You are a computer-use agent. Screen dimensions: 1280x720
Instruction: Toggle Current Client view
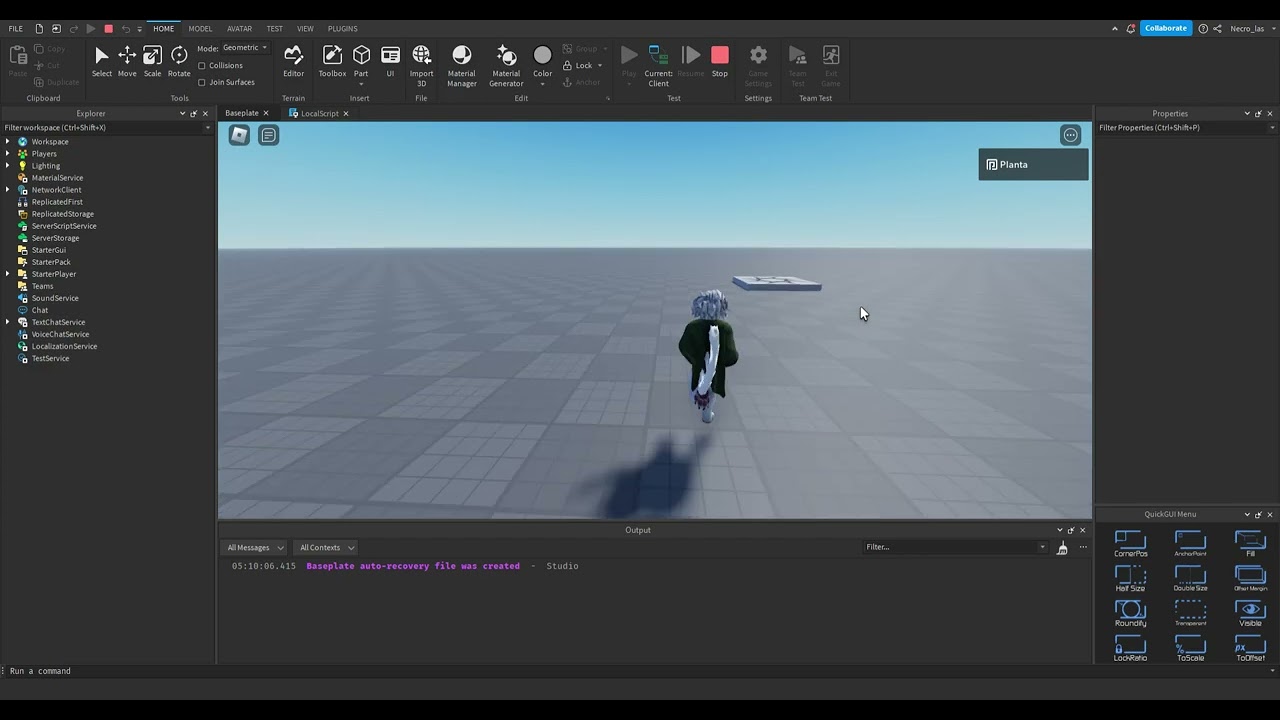pyautogui.click(x=658, y=62)
